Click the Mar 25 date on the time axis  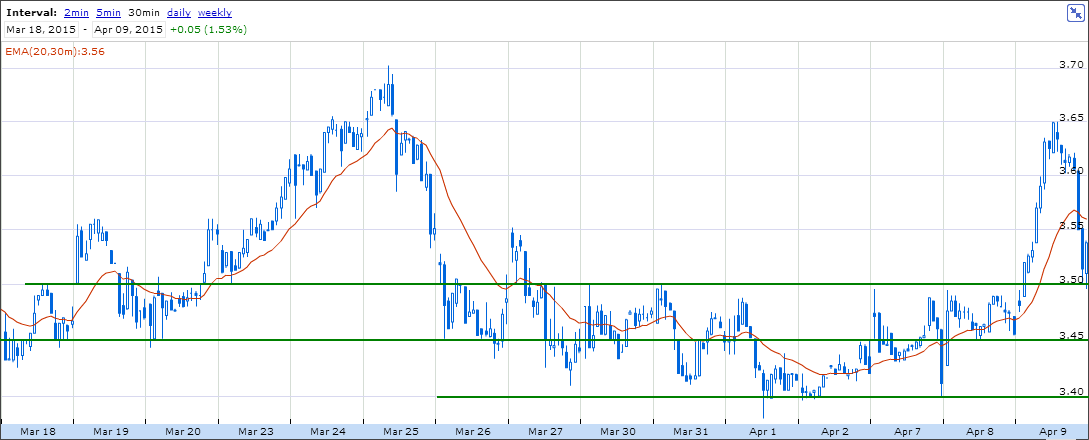(401, 432)
